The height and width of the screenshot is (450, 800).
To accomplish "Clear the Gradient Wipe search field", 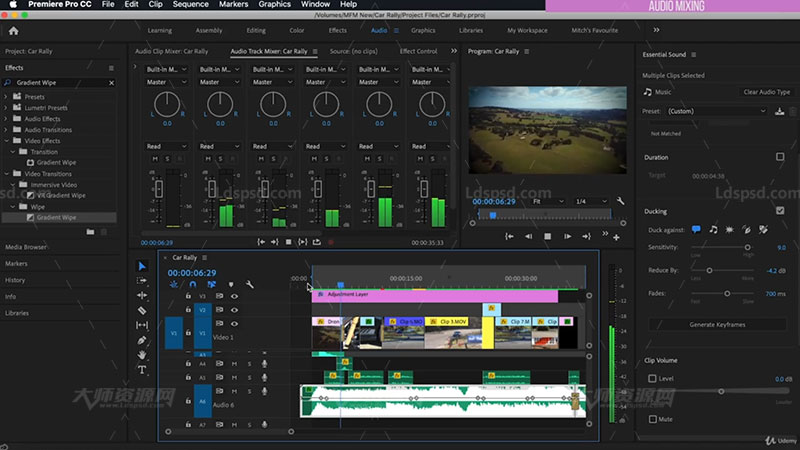I will click(x=111, y=83).
